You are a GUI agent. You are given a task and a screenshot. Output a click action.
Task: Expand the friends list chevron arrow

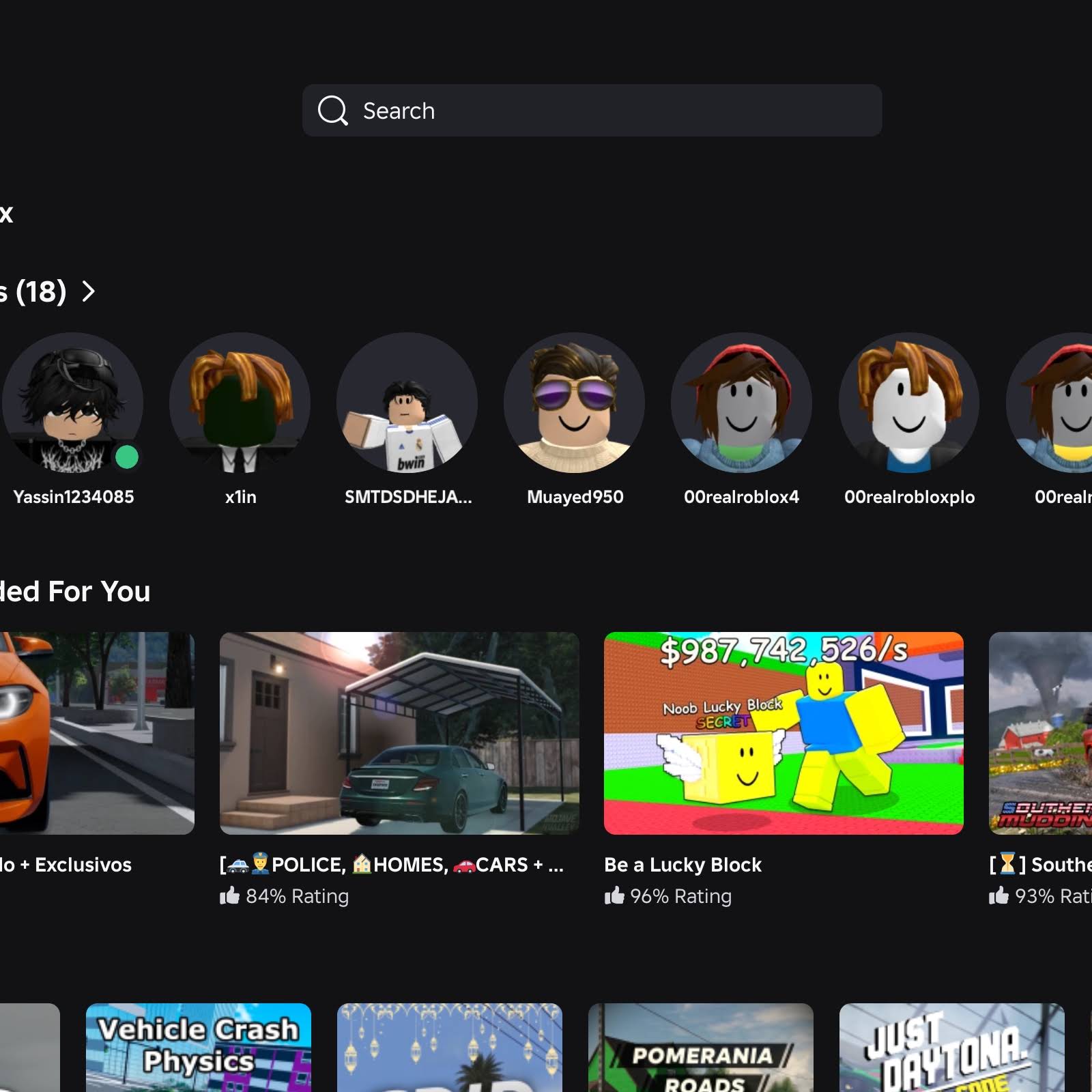coord(88,291)
